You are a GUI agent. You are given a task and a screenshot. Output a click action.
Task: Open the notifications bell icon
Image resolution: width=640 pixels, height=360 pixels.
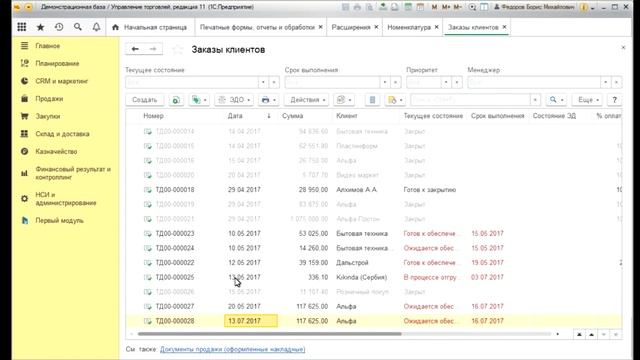coord(96,27)
